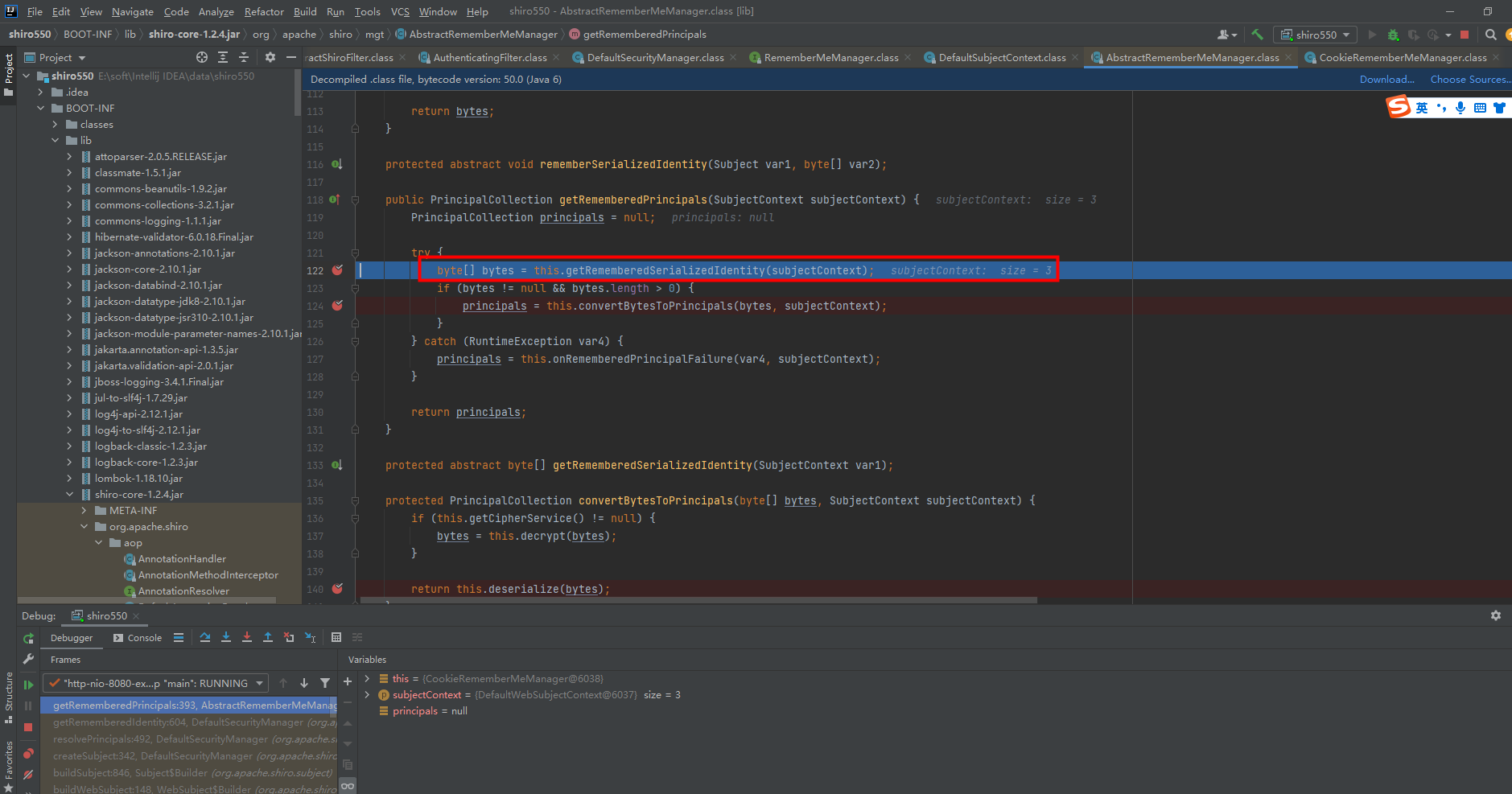The image size is (1512, 794).
Task: Stop the debug session with red square
Action: pos(28,727)
